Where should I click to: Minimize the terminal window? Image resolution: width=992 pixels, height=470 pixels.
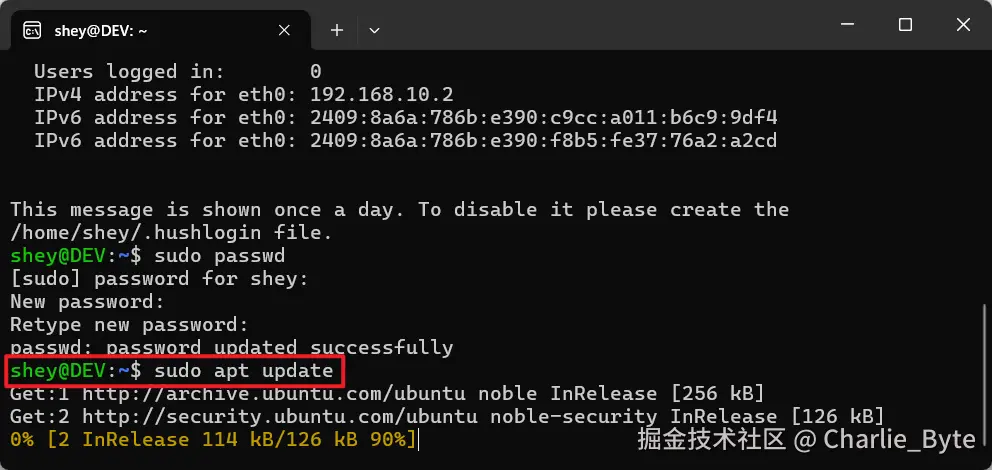pyautogui.click(x=848, y=25)
